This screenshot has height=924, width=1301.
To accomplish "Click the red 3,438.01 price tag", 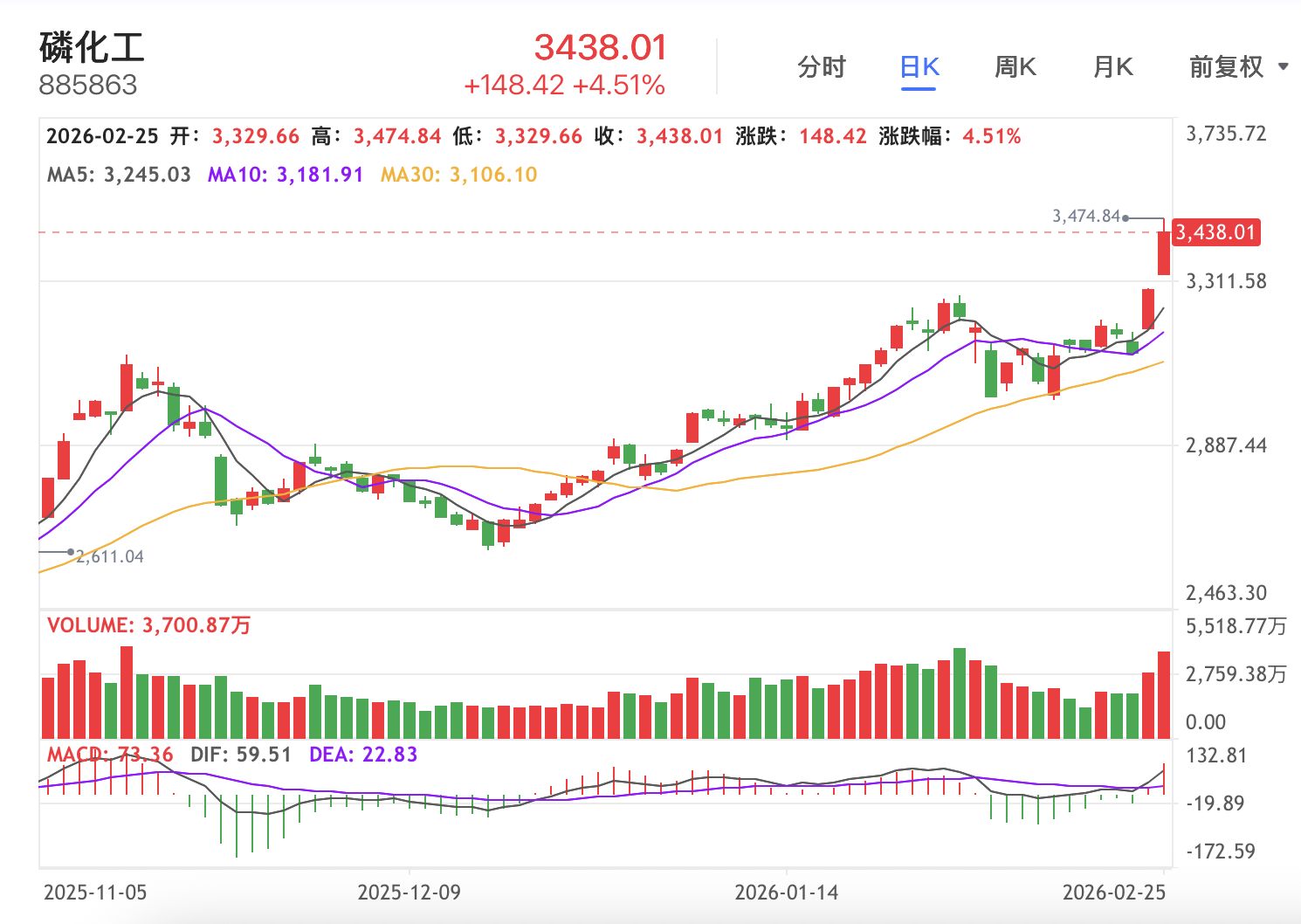I will pos(1215,232).
